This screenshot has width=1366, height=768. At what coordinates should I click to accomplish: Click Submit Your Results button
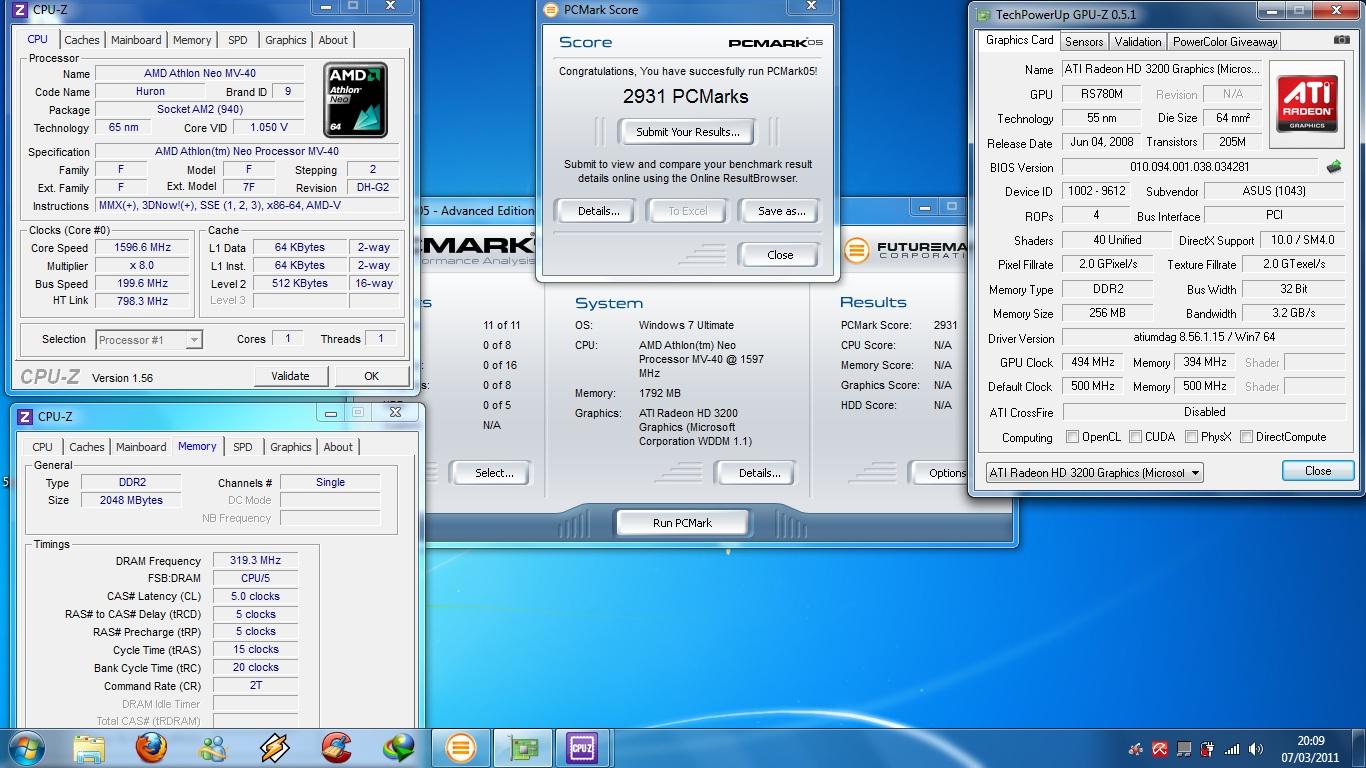tap(688, 132)
